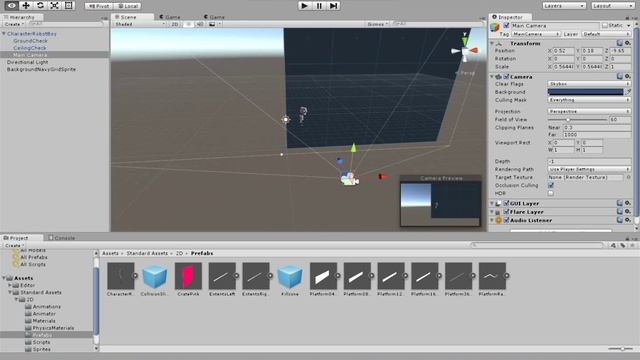Screen dimensions: 640x360
Task: Open the Clear Flags Skybox dropdown
Action: [x=589, y=84]
